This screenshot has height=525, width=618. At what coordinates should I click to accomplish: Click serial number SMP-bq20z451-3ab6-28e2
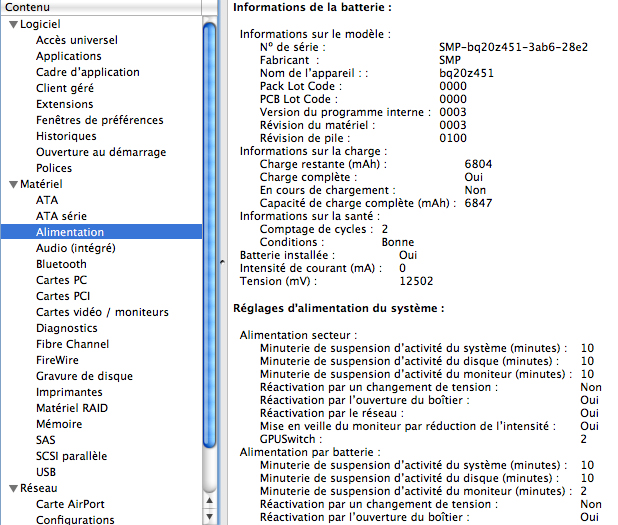pyautogui.click(x=514, y=47)
